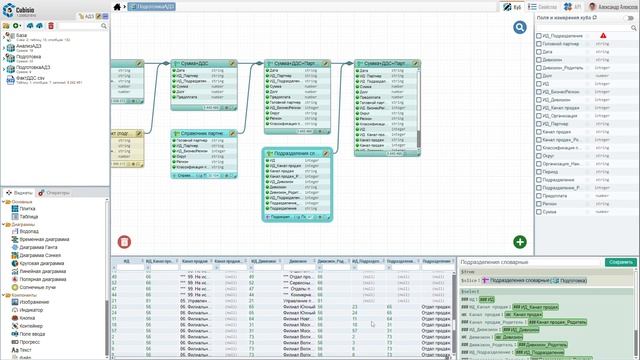Image resolution: width=640 pixels, height=360 pixels.
Task: Click the green Сохранить button
Action: pos(620,262)
